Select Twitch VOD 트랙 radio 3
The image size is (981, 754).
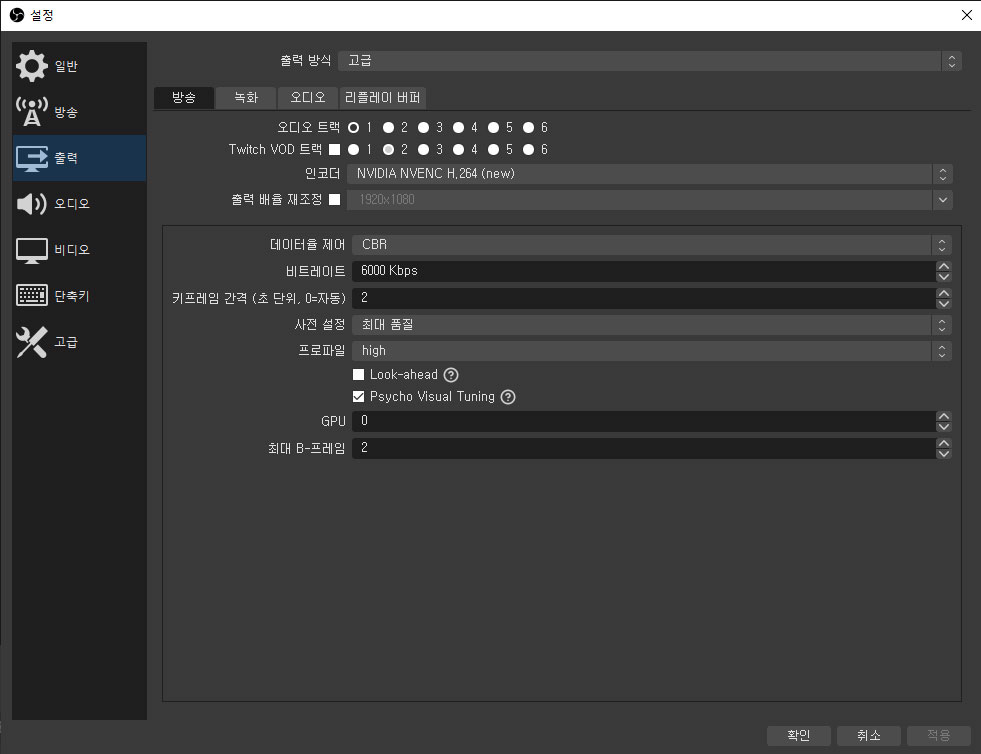424,150
